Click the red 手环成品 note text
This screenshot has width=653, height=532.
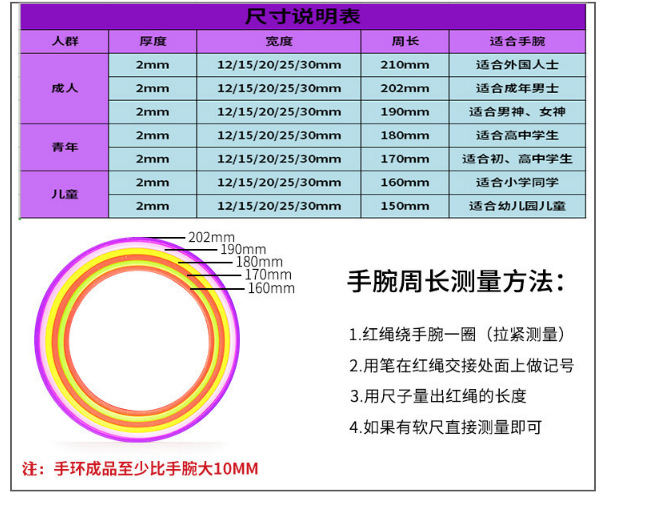click(x=140, y=468)
